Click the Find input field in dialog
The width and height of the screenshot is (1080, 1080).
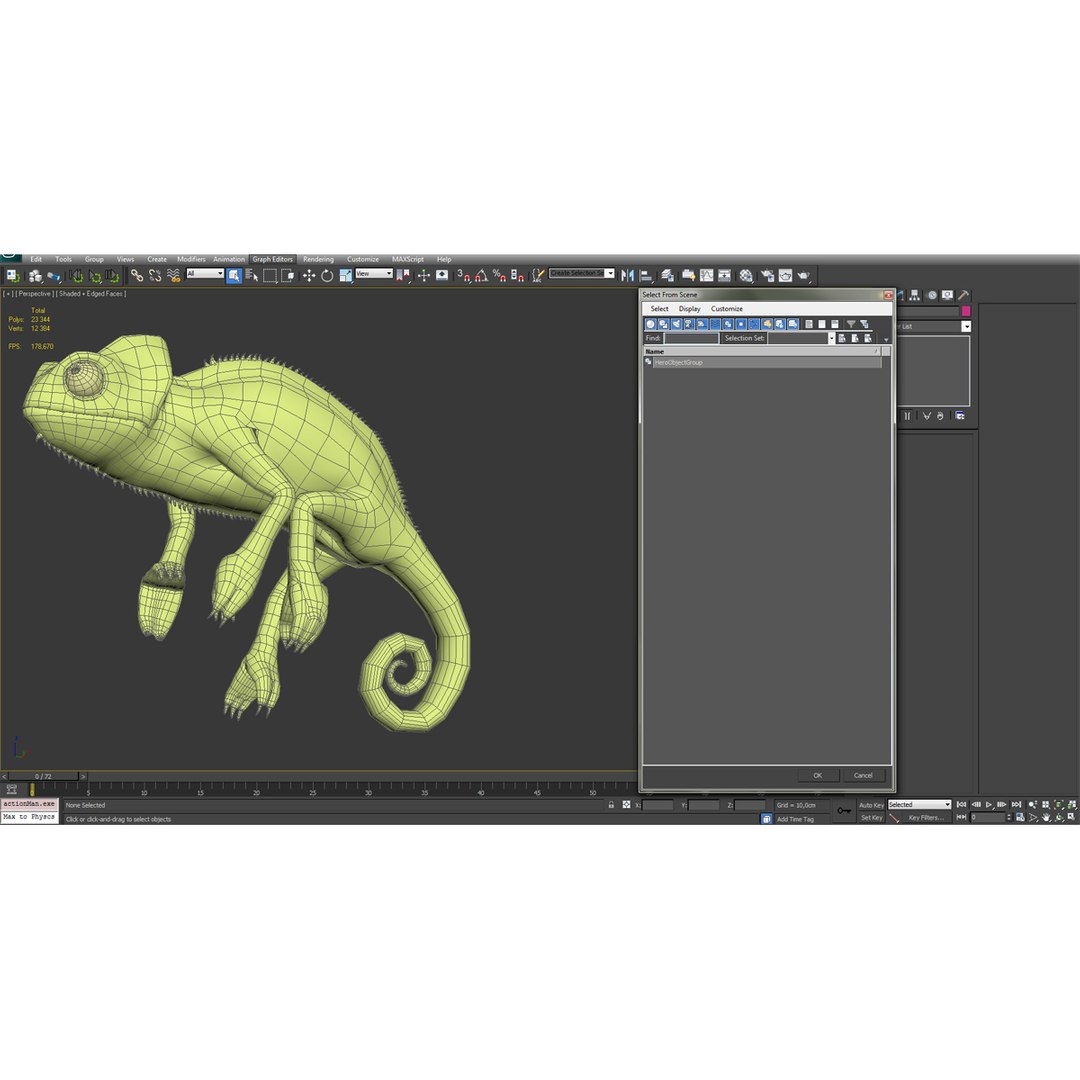pyautogui.click(x=691, y=338)
